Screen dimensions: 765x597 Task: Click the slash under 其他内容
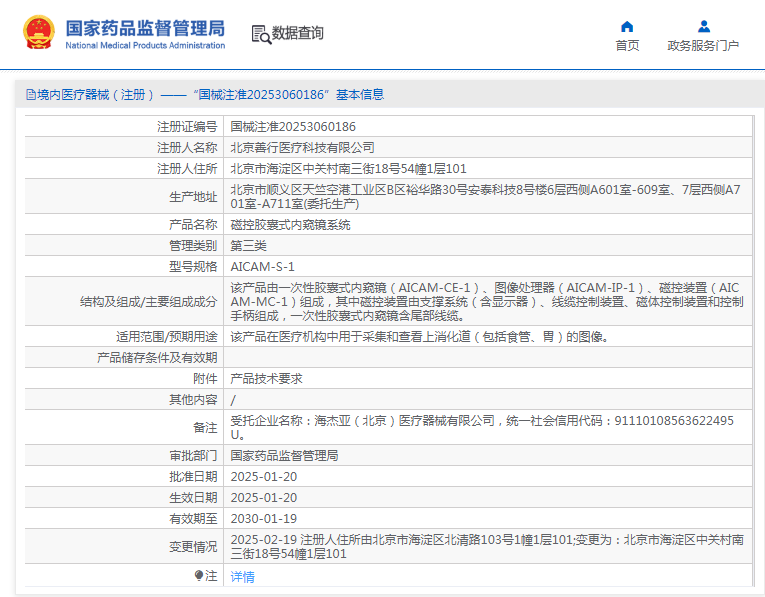233,400
